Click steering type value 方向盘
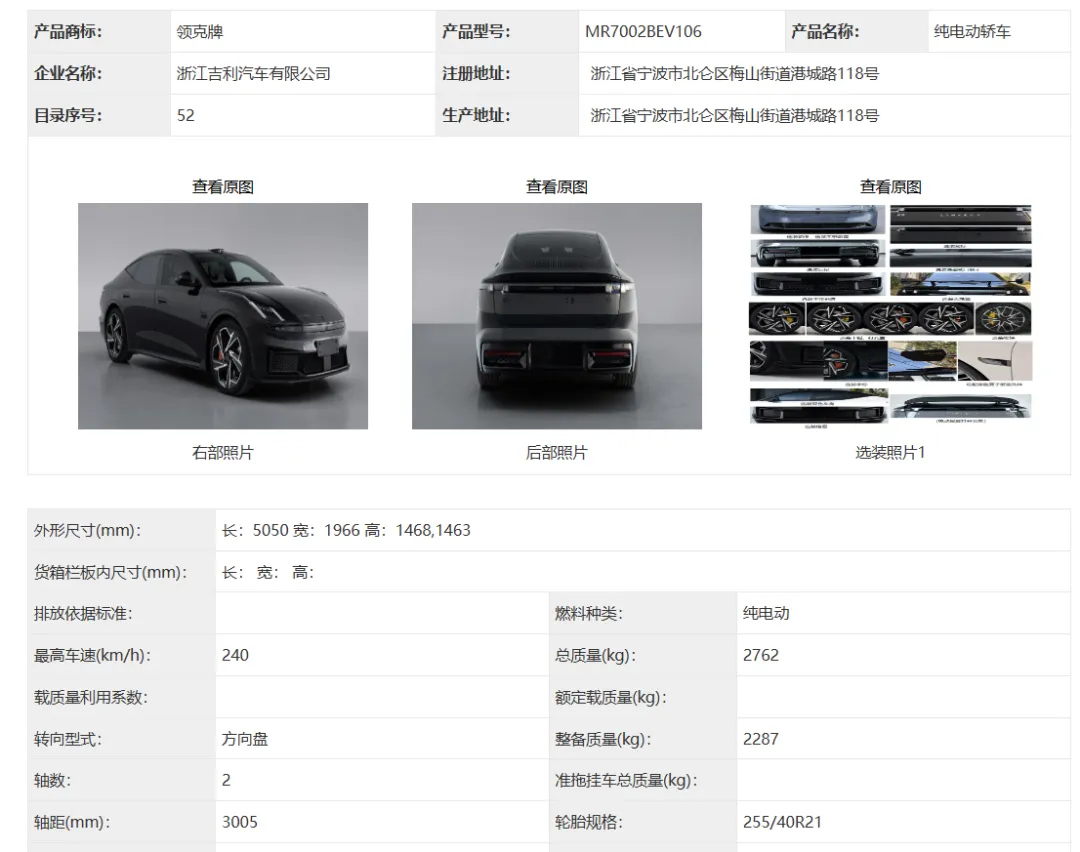Screen dimensions: 1080x852 pyautogui.click(x=245, y=740)
